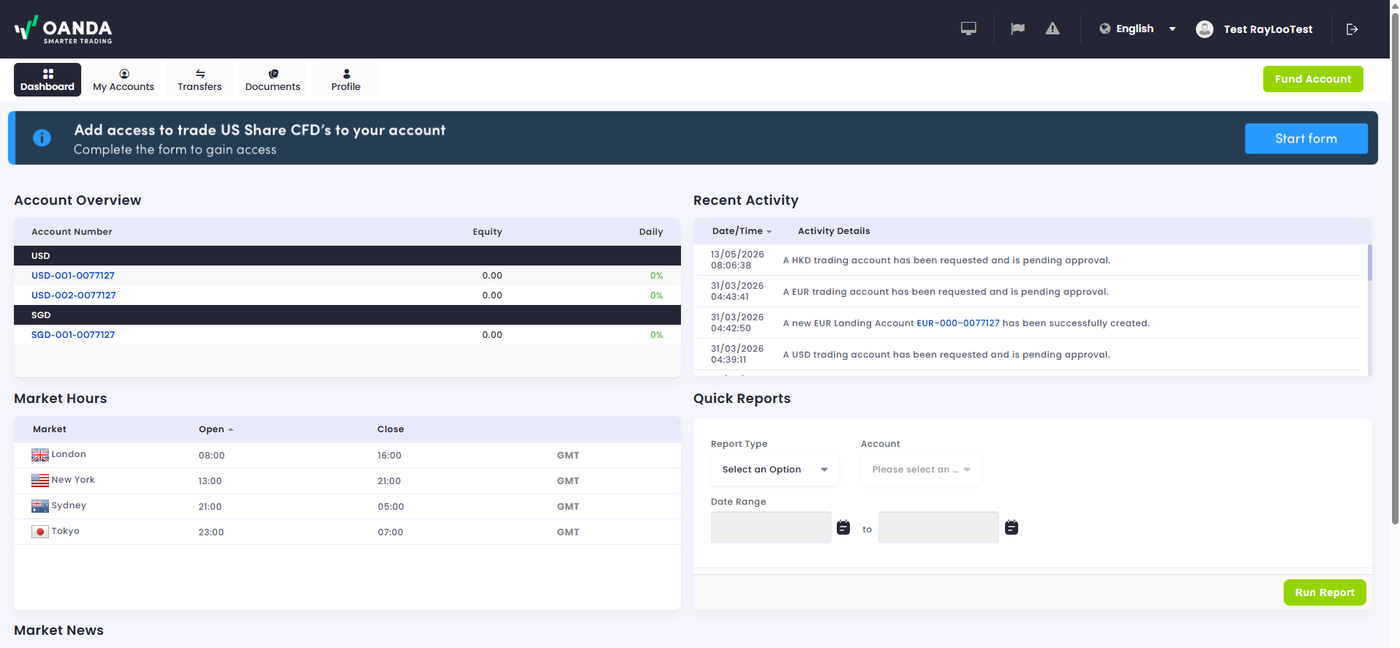Viewport: 1400px width, 648px height.
Task: Sort Market Hours by Open column
Action: [x=215, y=429]
